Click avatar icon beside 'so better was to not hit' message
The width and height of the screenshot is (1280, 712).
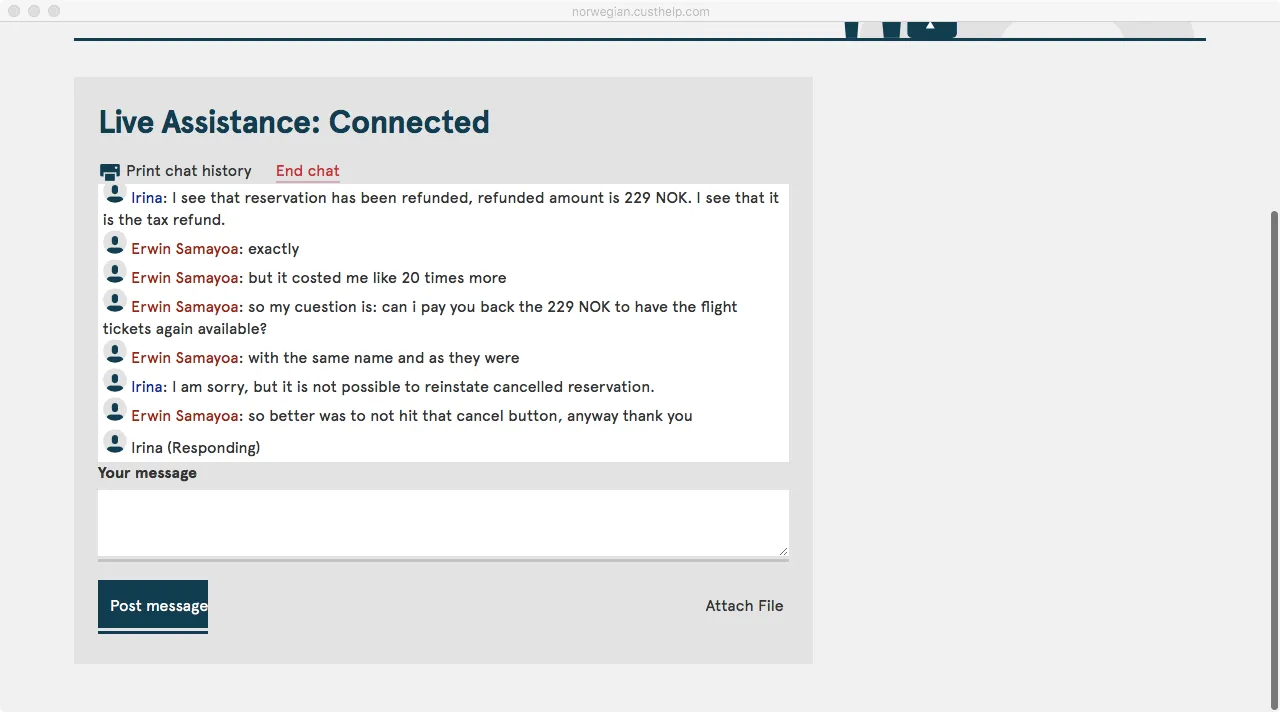point(115,410)
